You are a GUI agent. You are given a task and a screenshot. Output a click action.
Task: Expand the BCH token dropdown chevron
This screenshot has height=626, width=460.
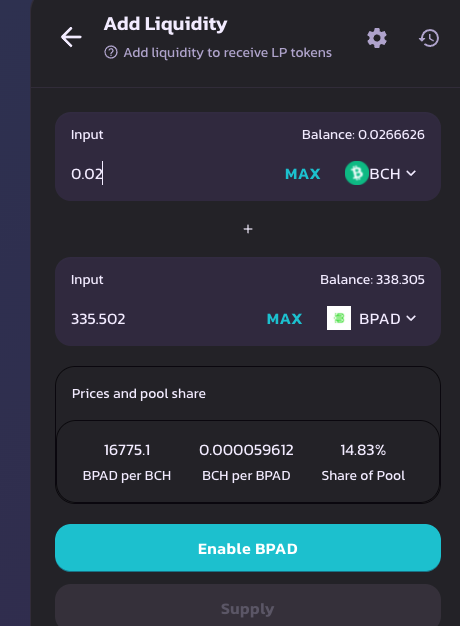pos(411,173)
